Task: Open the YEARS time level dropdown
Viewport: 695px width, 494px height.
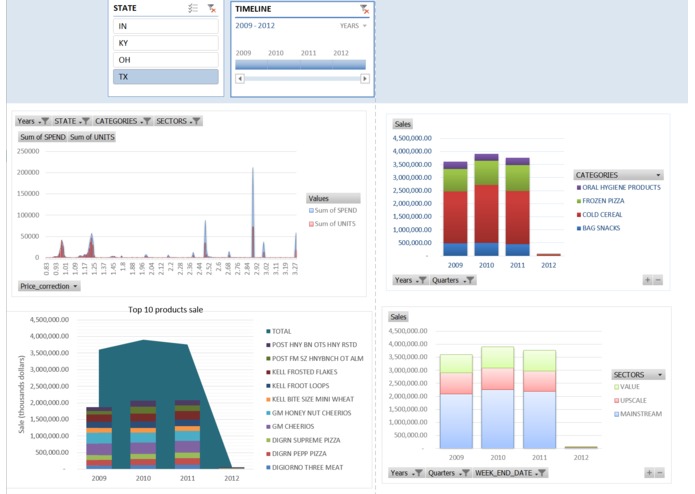Action: click(353, 26)
